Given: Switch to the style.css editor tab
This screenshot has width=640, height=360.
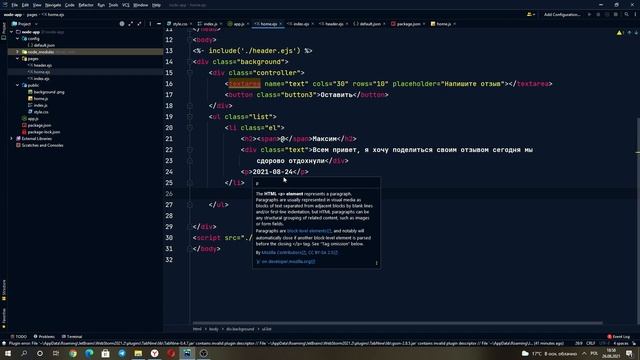Looking at the screenshot, I should 179,24.
